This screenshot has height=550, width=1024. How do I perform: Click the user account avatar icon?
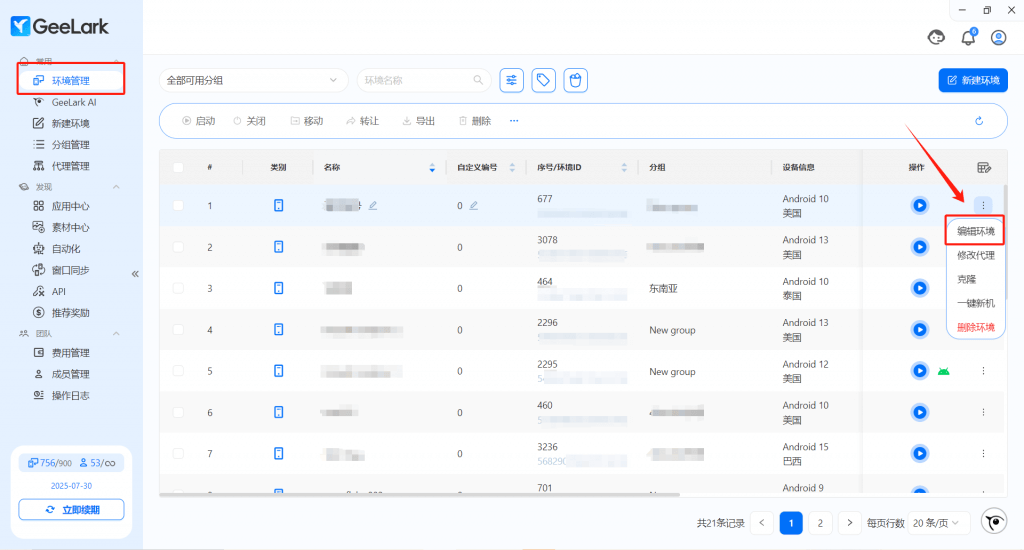point(998,38)
